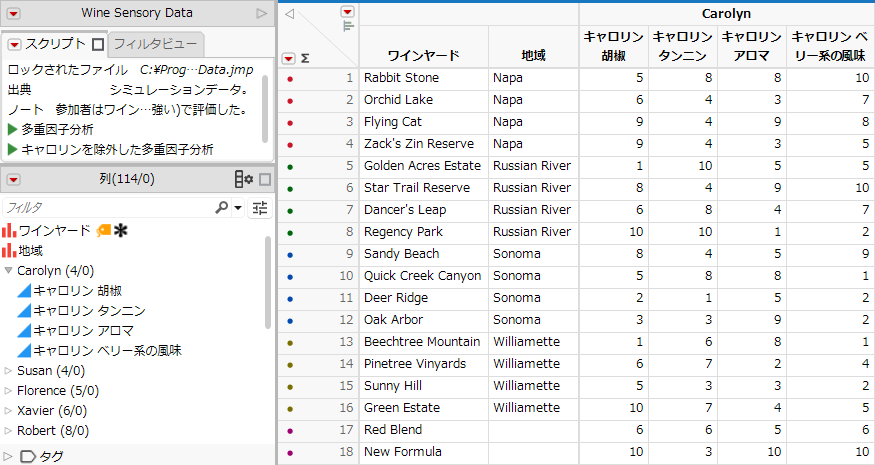Click the Σ summary icon

[x=305, y=58]
